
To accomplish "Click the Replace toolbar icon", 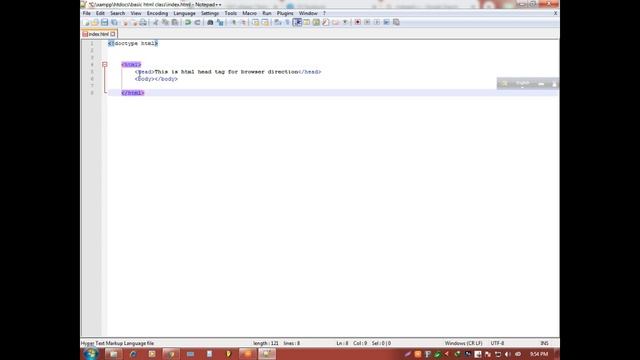I will click(x=220, y=22).
